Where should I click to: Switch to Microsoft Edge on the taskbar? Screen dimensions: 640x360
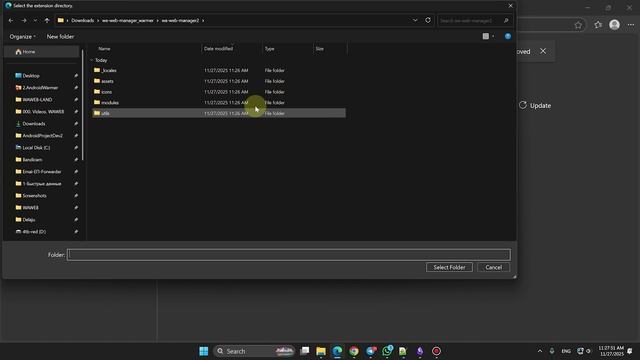337,351
